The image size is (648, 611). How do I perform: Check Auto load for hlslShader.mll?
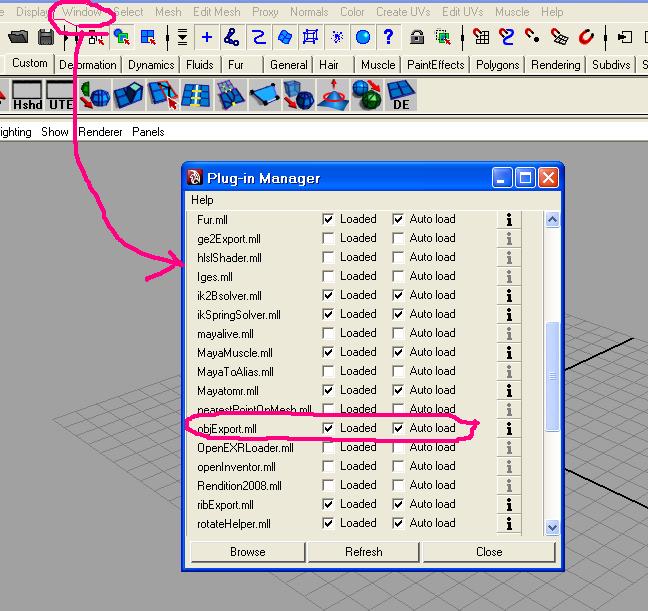[398, 257]
